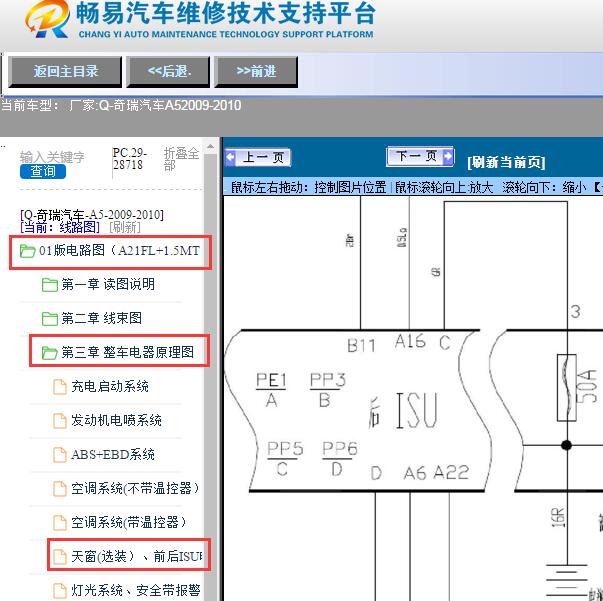Screen dimensions: 603x601
Task: Click the 后 ISU module in diagram
Action: 403,411
